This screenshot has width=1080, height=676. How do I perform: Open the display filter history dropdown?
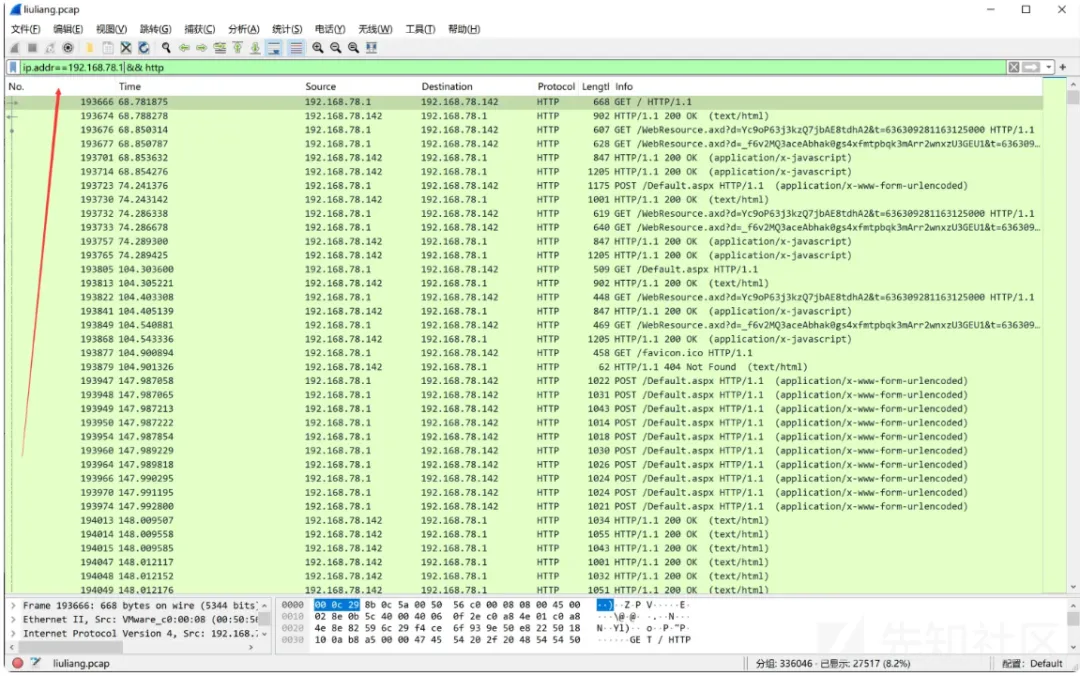[x=1048, y=68]
